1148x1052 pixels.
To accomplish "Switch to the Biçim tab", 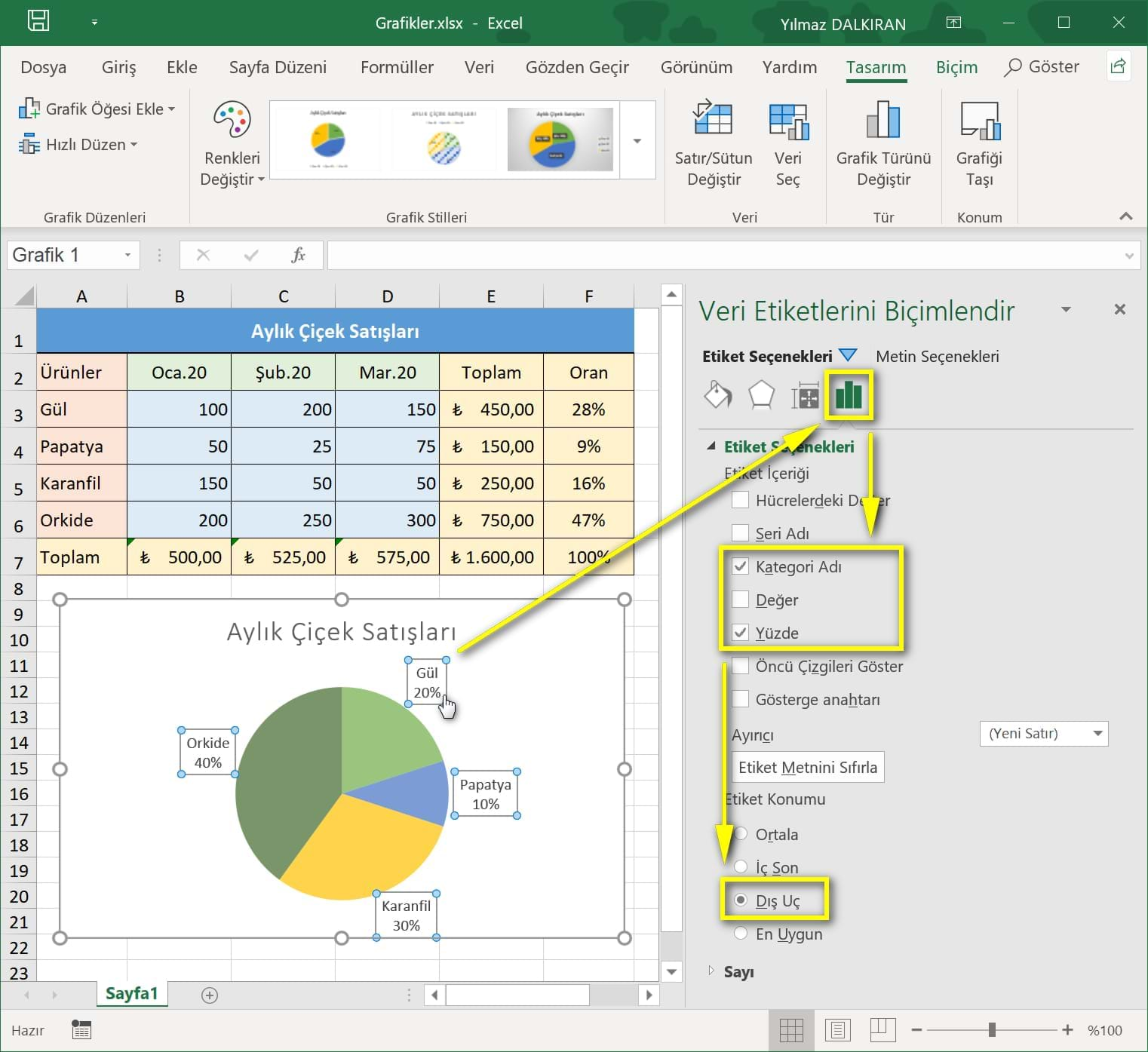I will pos(956,67).
